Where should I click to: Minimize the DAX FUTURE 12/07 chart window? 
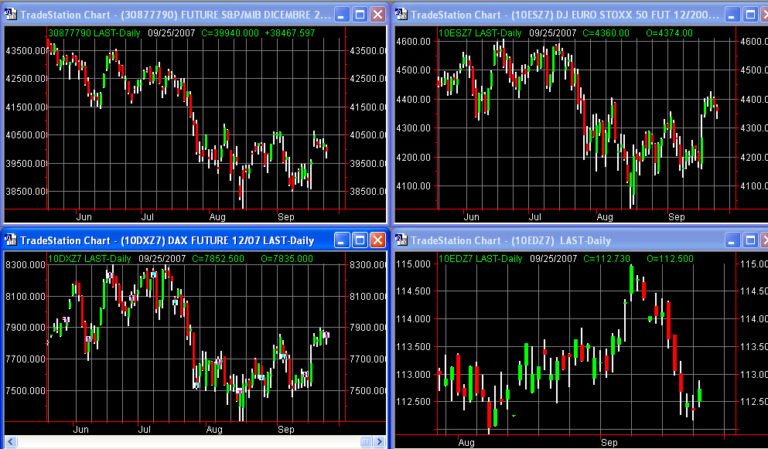click(x=340, y=240)
